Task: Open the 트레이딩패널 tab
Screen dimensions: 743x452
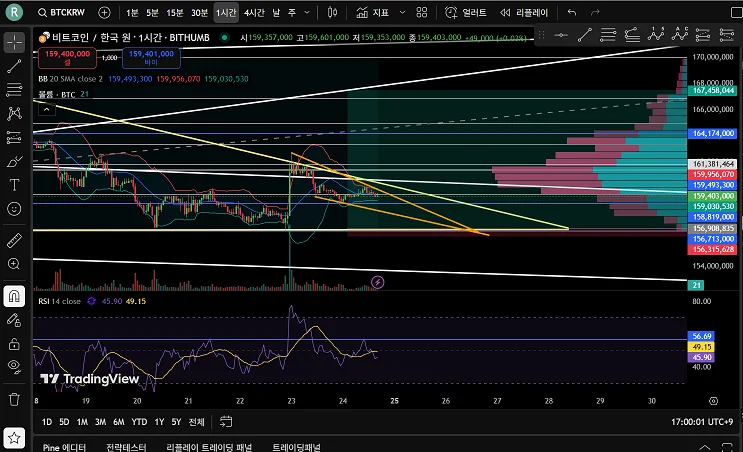Action: click(x=296, y=447)
